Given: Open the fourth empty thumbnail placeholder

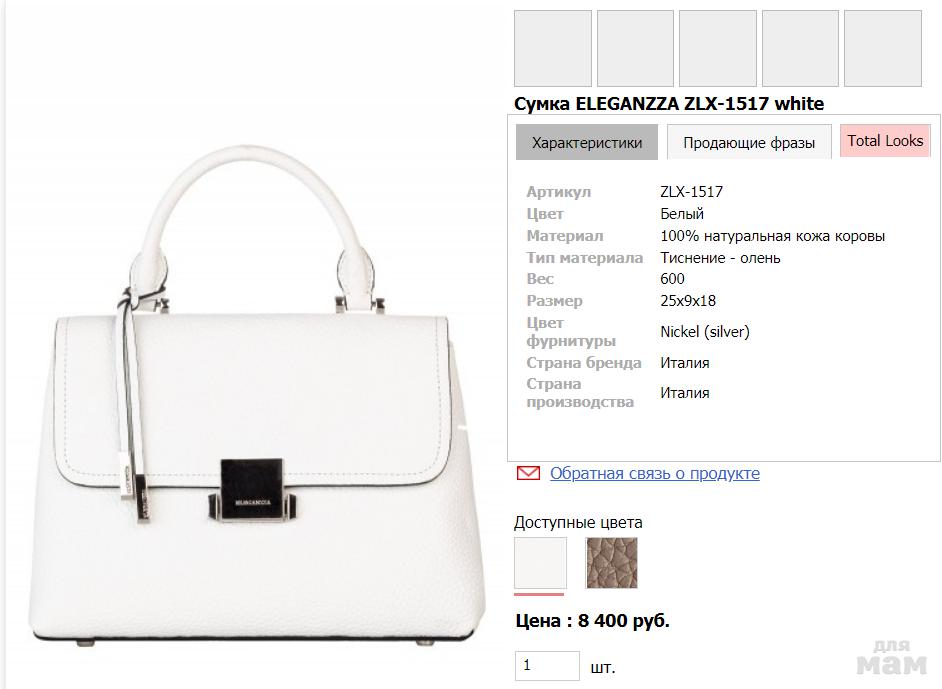Looking at the screenshot, I should click(x=800, y=48).
